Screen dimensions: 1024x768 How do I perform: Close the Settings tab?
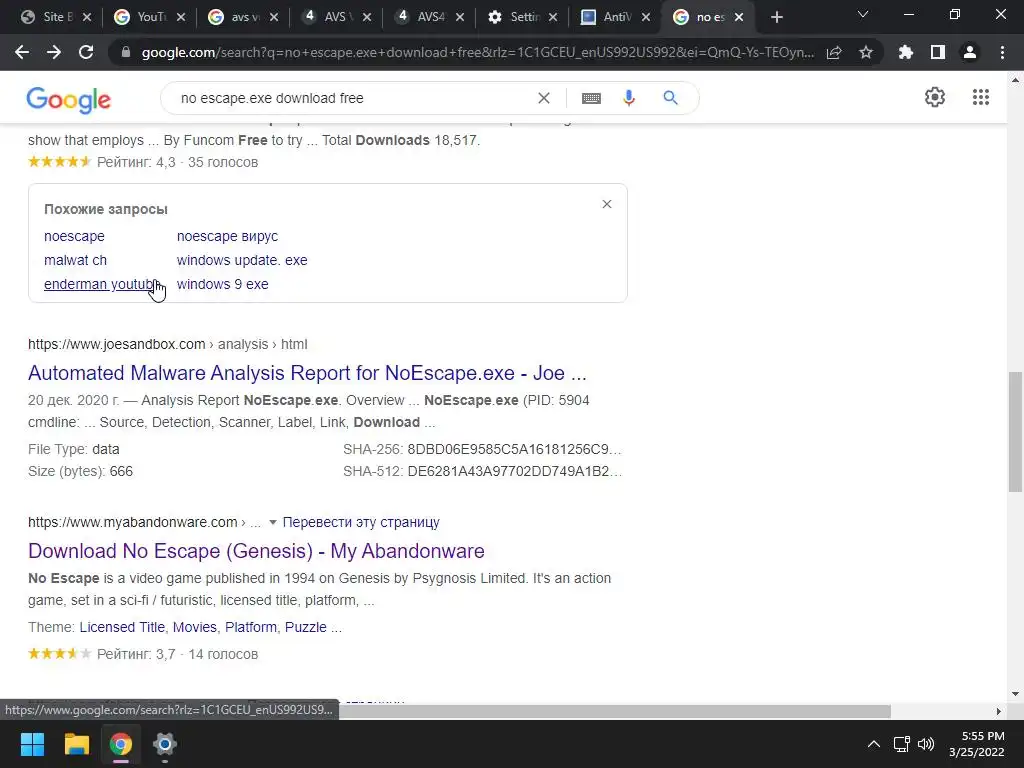tap(552, 18)
